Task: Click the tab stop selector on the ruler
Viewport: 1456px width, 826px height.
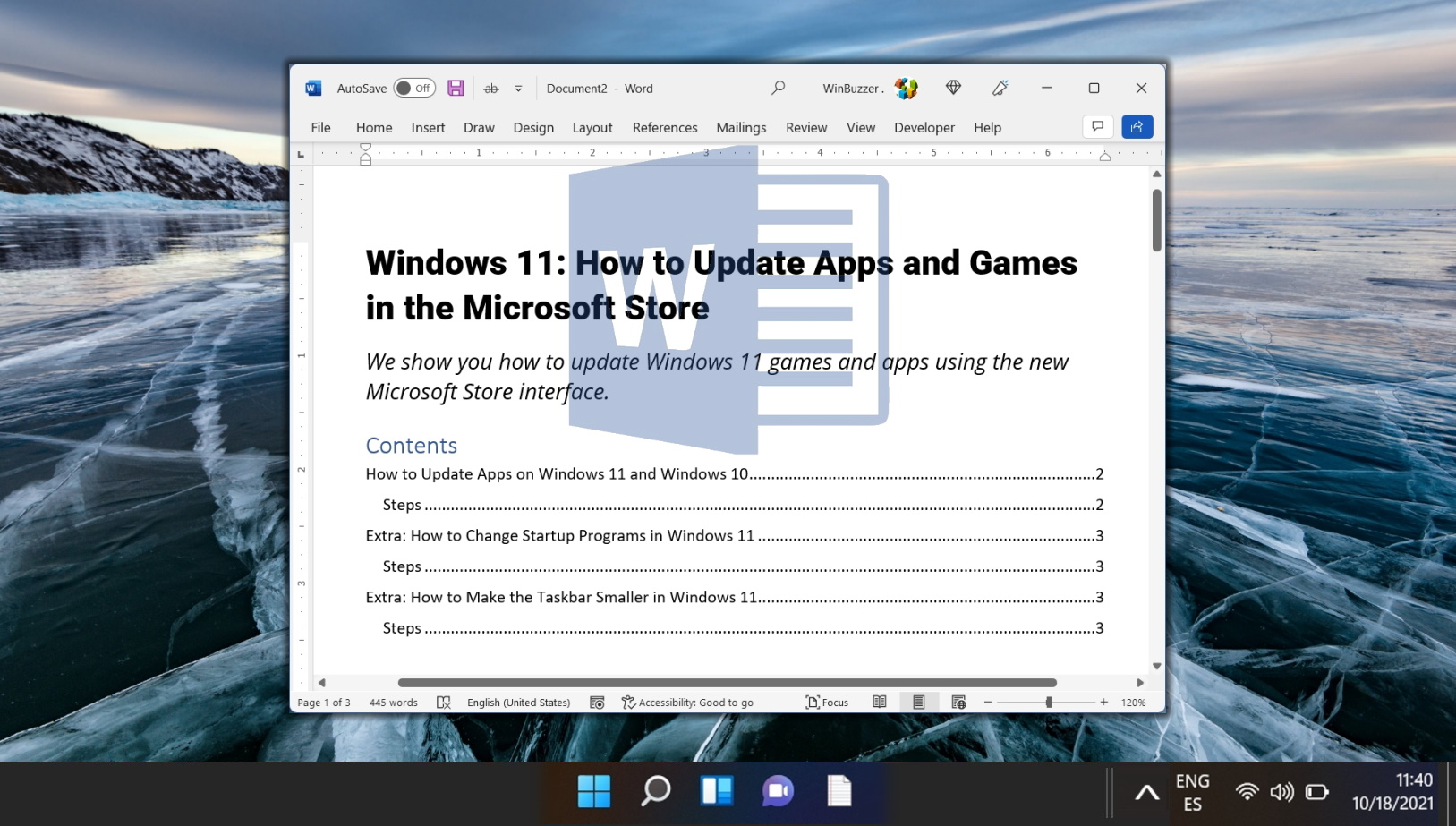Action: (302, 154)
